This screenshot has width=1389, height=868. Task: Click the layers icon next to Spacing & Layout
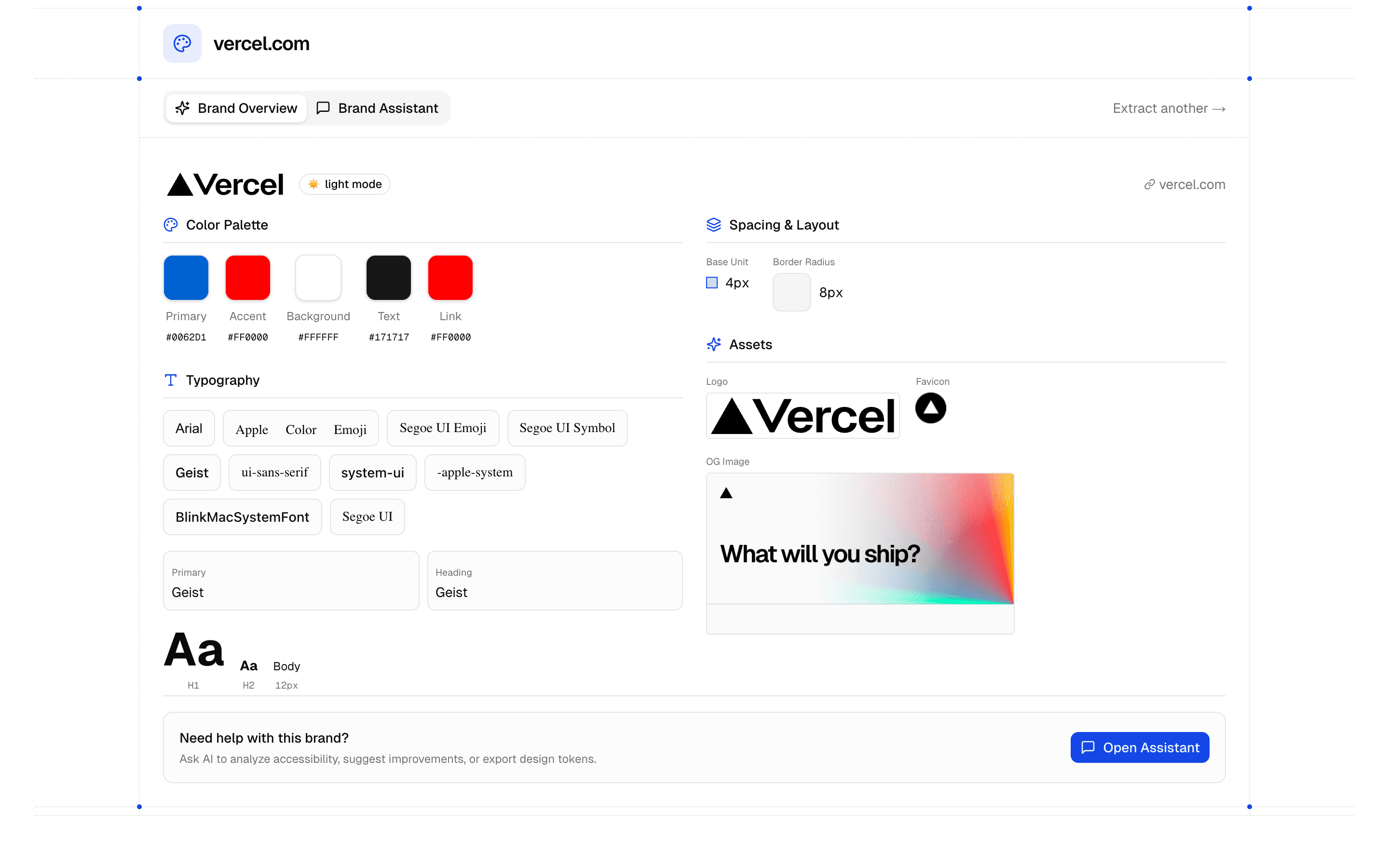point(713,224)
